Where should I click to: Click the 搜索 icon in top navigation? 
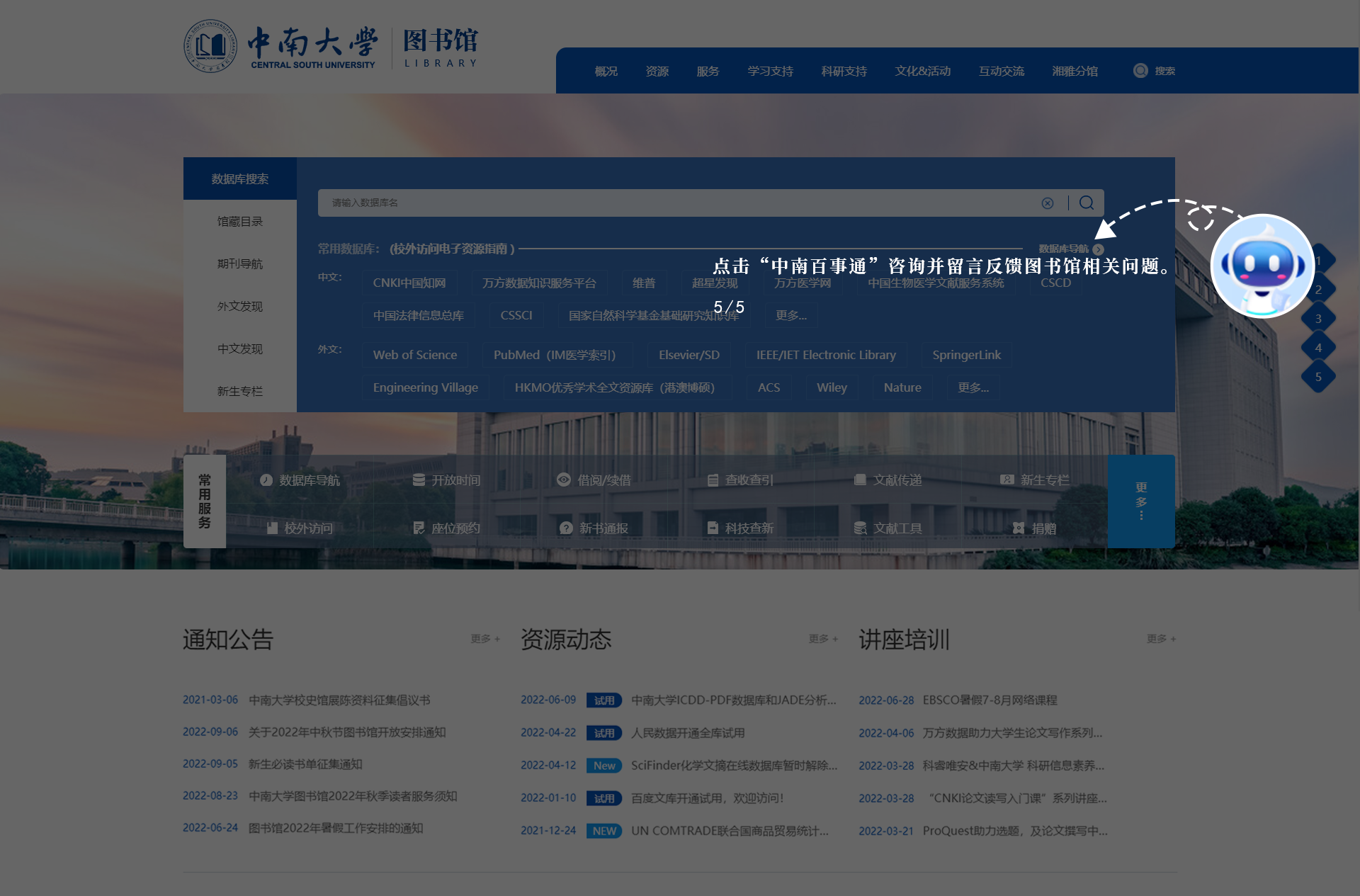1140,71
